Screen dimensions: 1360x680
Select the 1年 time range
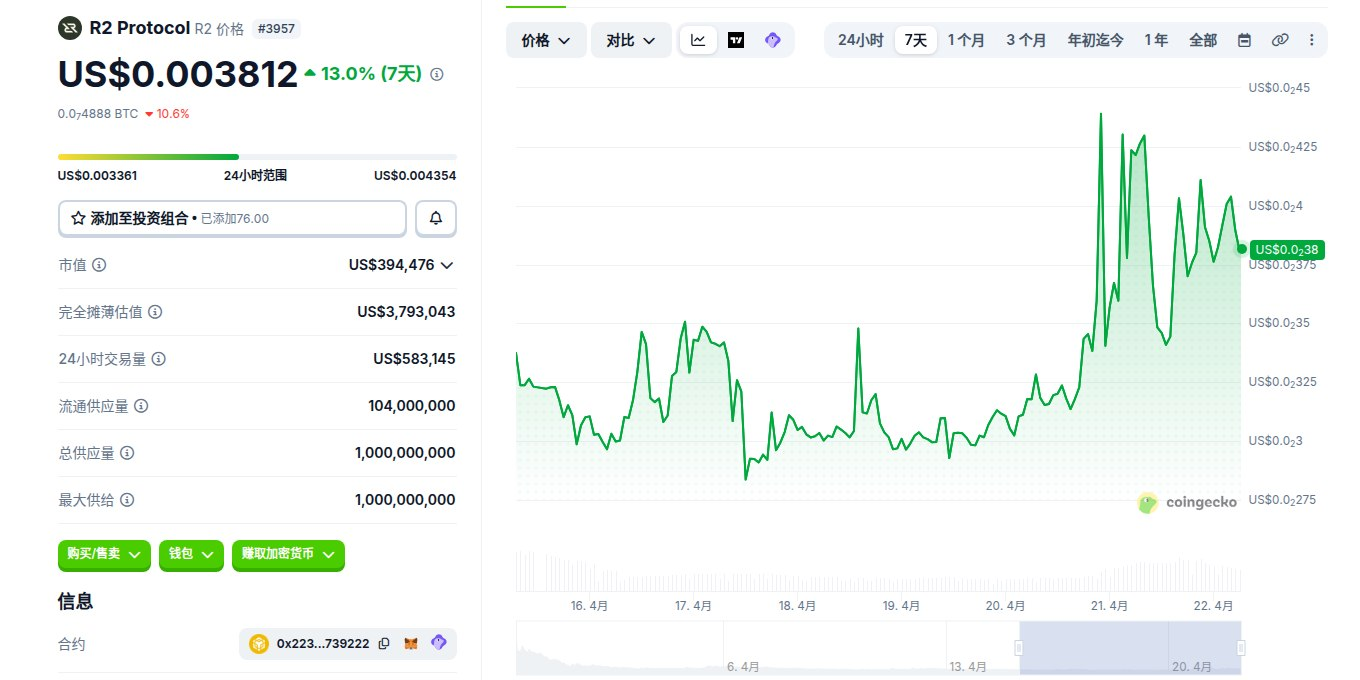(1156, 40)
